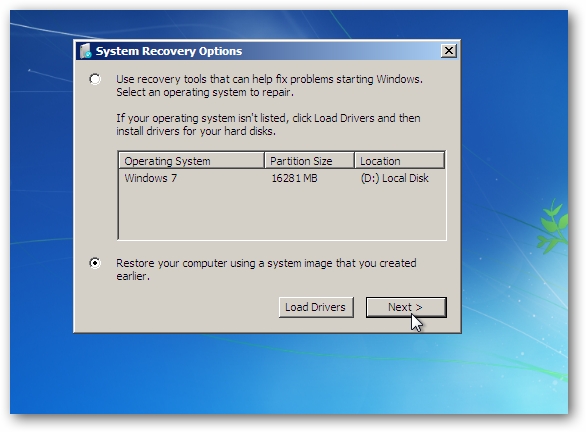Click the Operating System column header
This screenshot has height=432, width=586.
point(191,161)
